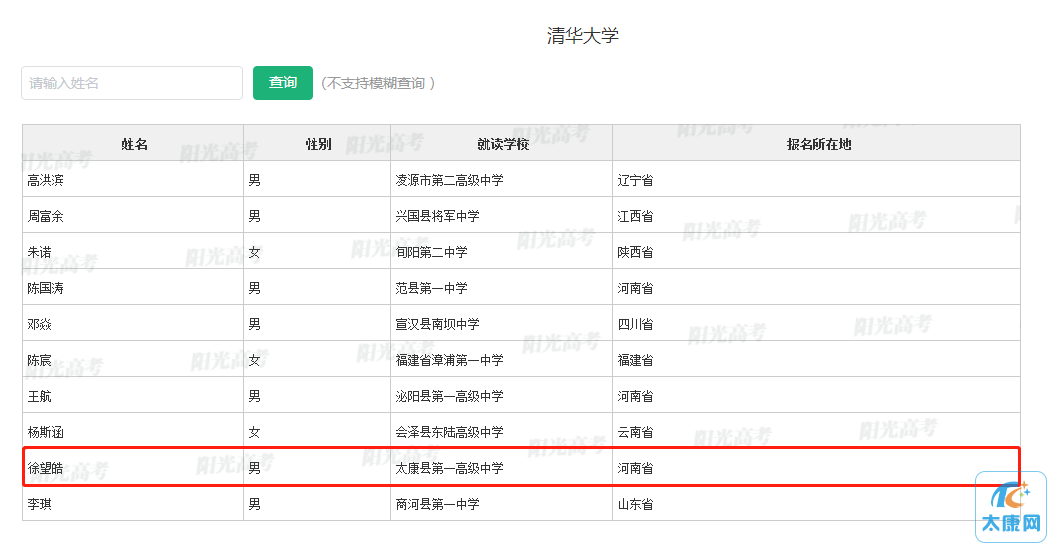Image resolution: width=1052 pixels, height=548 pixels.
Task: Focus the 请输入姓名 name input field
Action: tap(132, 83)
